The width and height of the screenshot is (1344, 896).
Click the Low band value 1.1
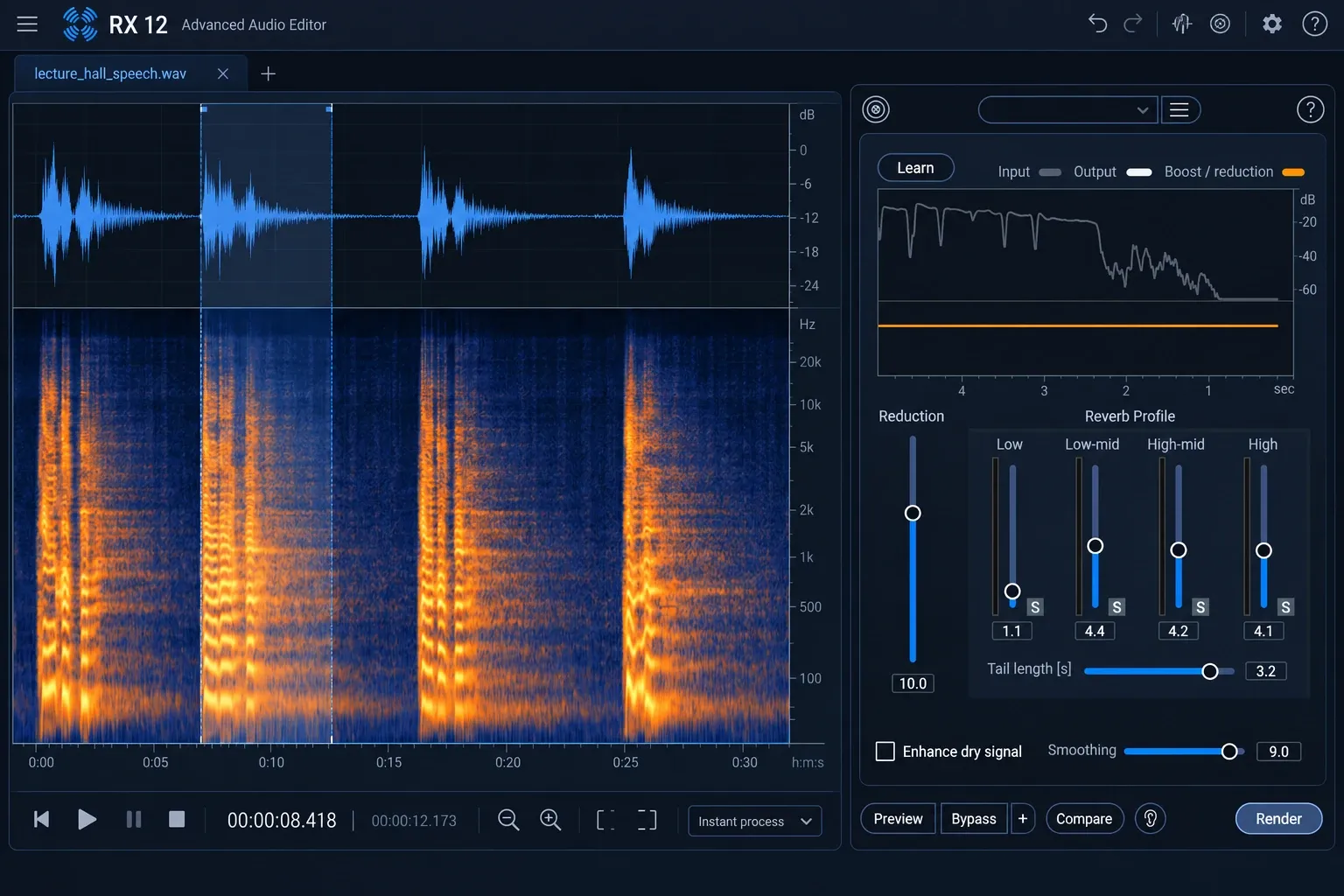coord(1011,631)
